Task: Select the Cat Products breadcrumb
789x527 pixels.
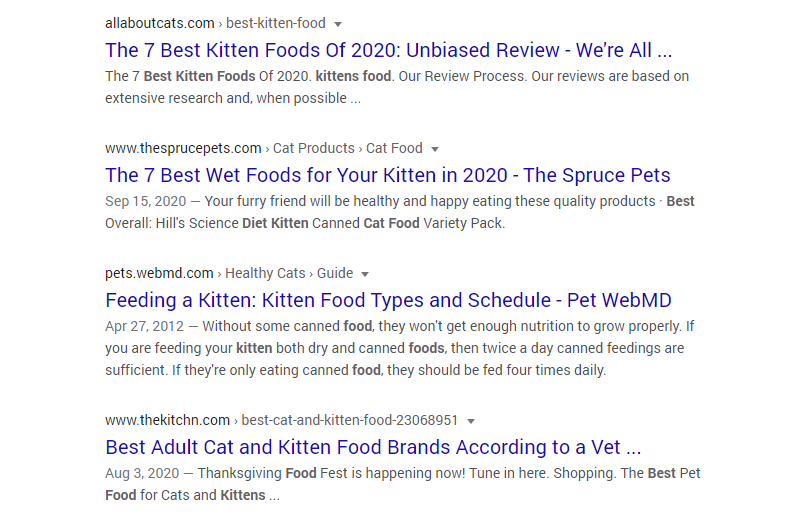Action: [x=313, y=148]
